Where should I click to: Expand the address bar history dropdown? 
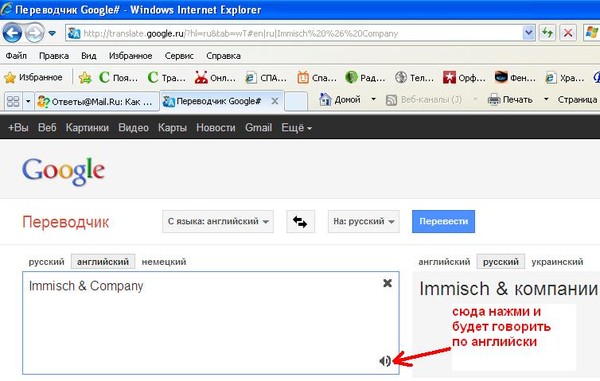[x=528, y=34]
